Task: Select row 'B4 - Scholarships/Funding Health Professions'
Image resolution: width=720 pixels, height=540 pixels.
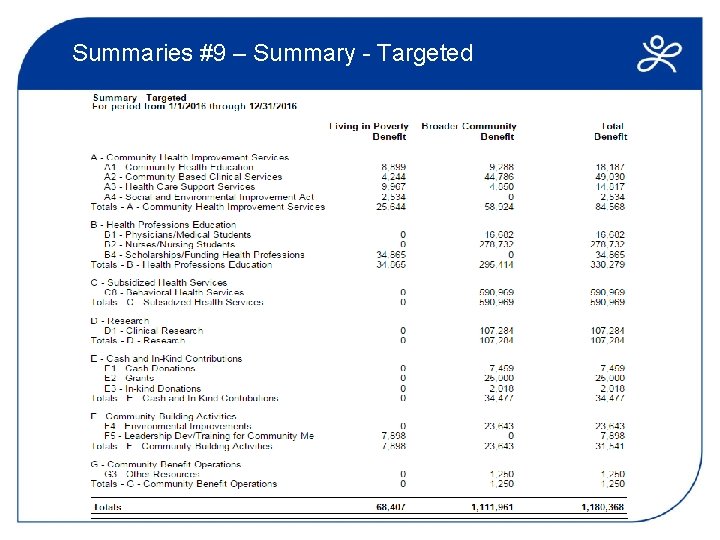Action: [364, 255]
